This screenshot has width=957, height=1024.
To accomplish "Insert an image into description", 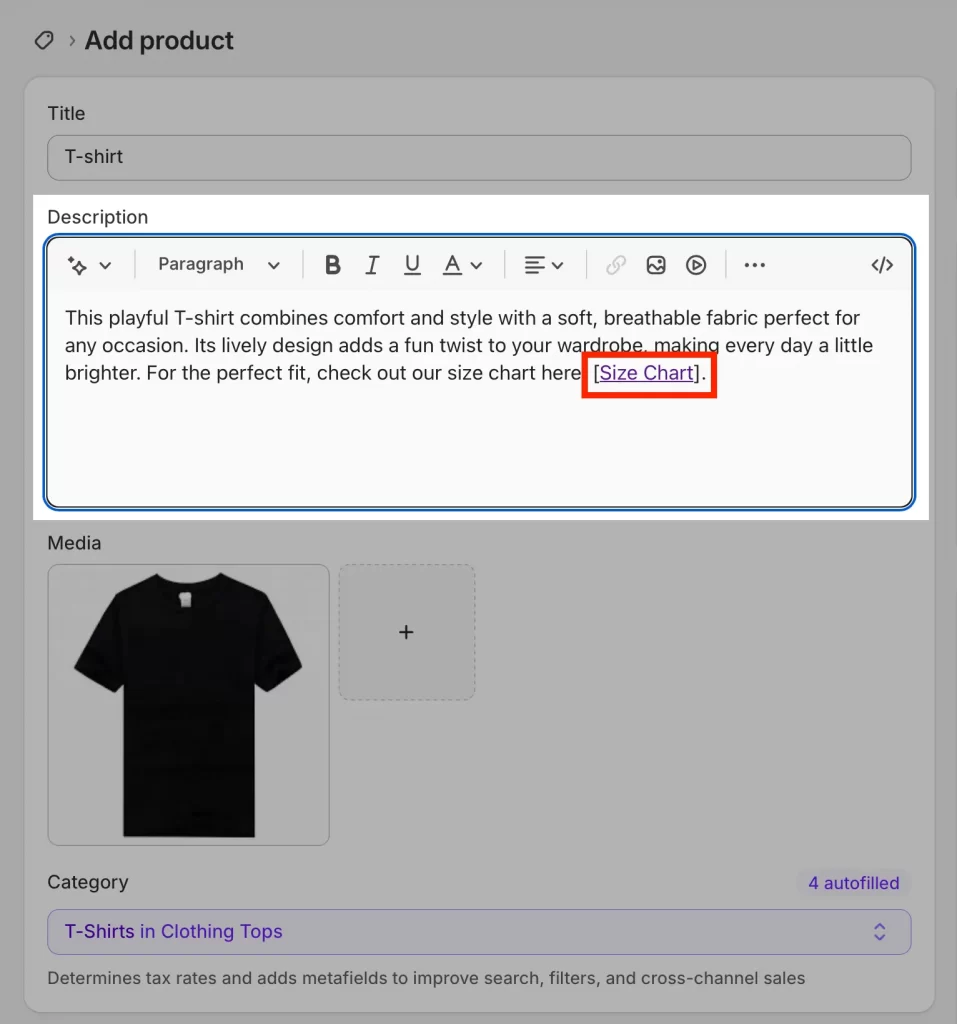I will 656,264.
